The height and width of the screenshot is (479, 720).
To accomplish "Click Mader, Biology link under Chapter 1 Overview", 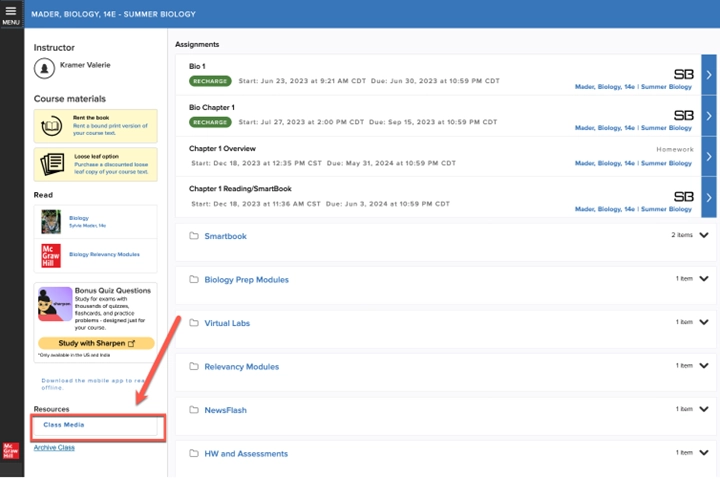I will pyautogui.click(x=633, y=163).
